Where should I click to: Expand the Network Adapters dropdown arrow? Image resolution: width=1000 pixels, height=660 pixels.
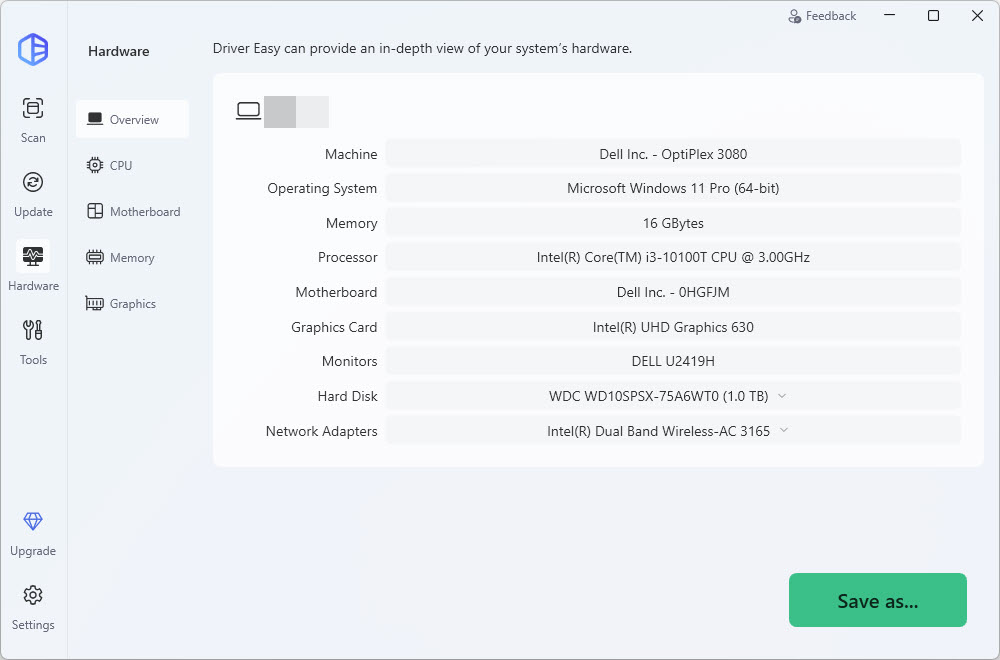click(784, 431)
